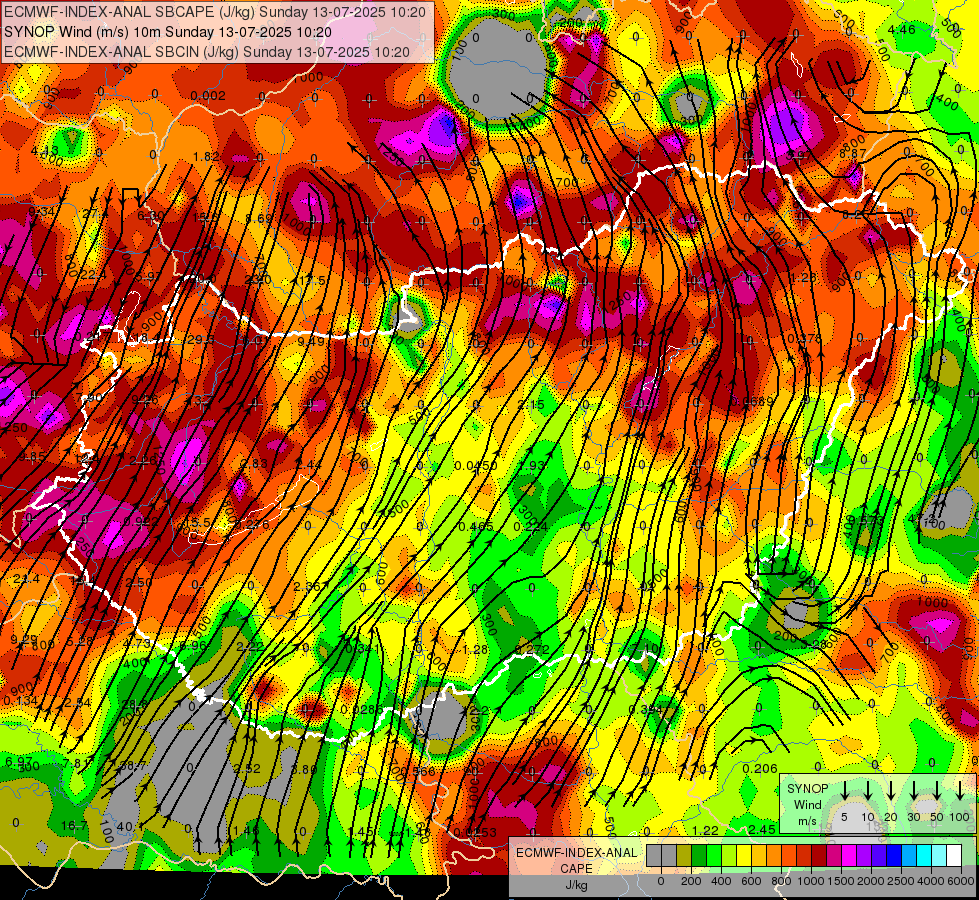Click the 50 m/s wind arrow in legend

pos(937,793)
